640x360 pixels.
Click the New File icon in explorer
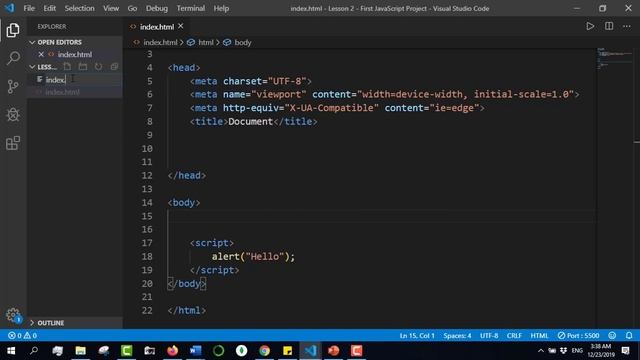tap(67, 67)
